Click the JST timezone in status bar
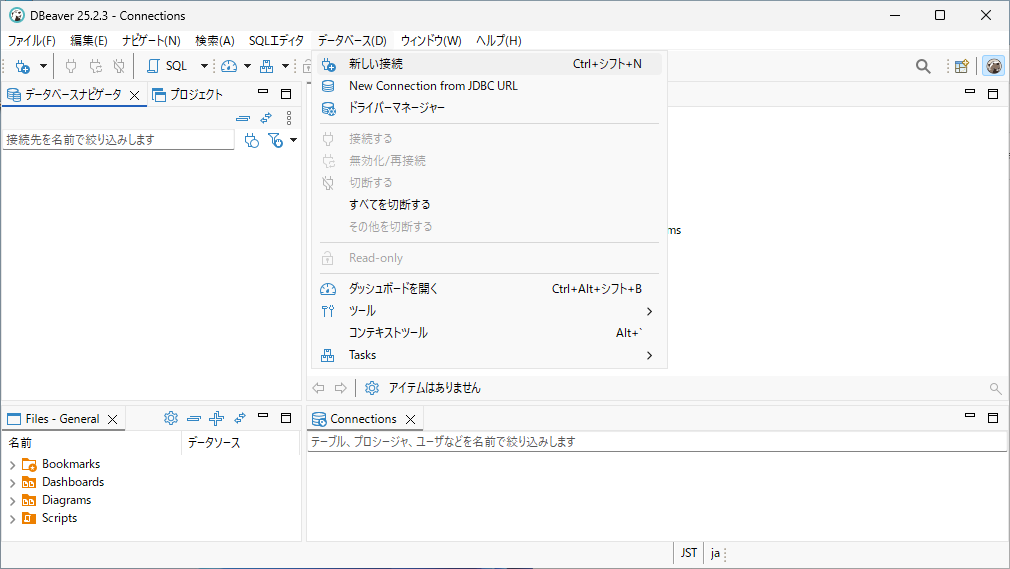The width and height of the screenshot is (1010, 569). [x=689, y=553]
